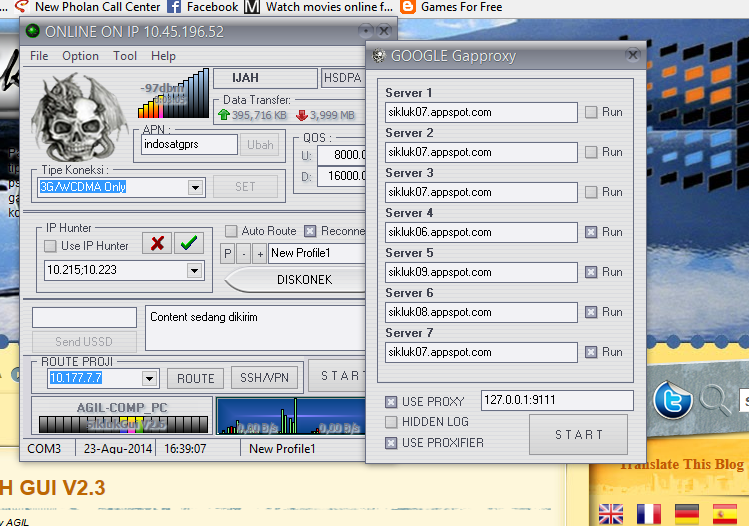
Task: Click the dragon skull logo image
Action: click(x=79, y=117)
